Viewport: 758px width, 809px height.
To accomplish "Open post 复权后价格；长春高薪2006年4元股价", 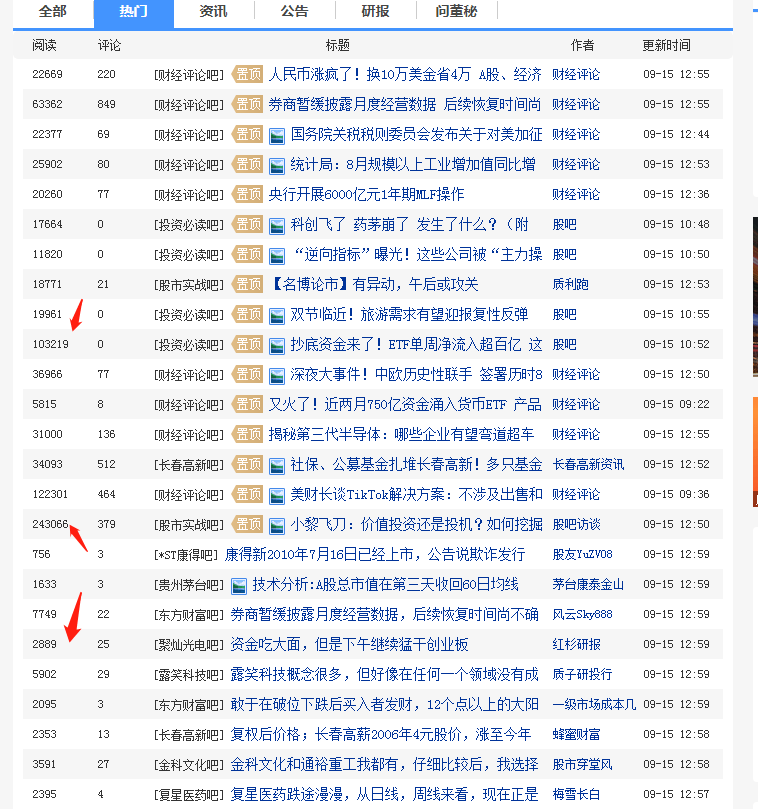I will (x=381, y=734).
